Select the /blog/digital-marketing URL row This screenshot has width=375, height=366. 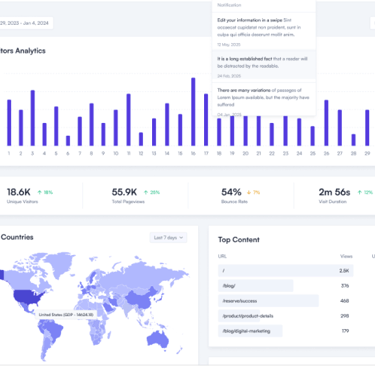coord(286,331)
